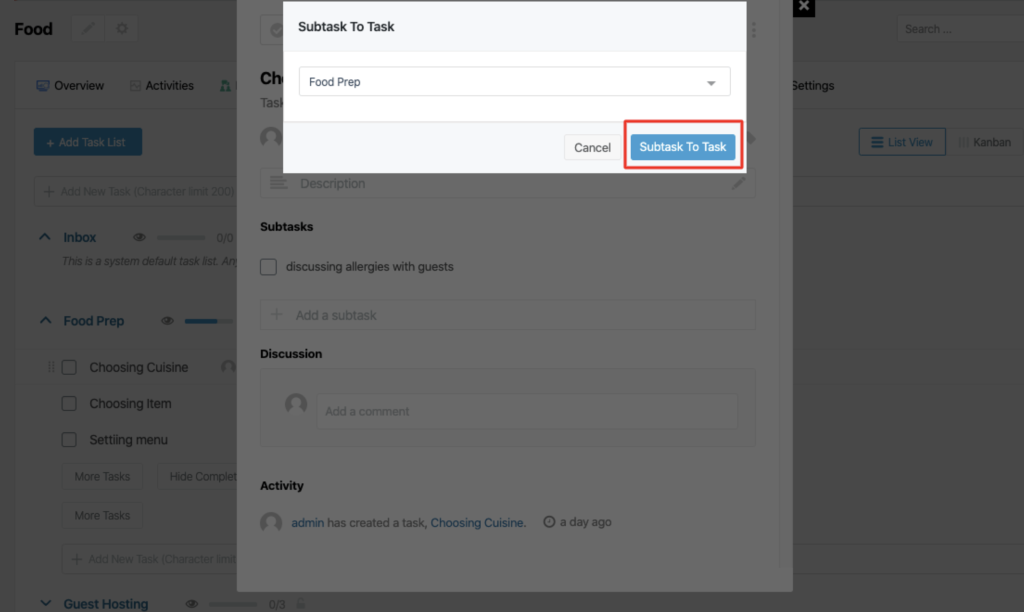
Task: Check the discussing allergies with guests subtask
Action: 268,266
